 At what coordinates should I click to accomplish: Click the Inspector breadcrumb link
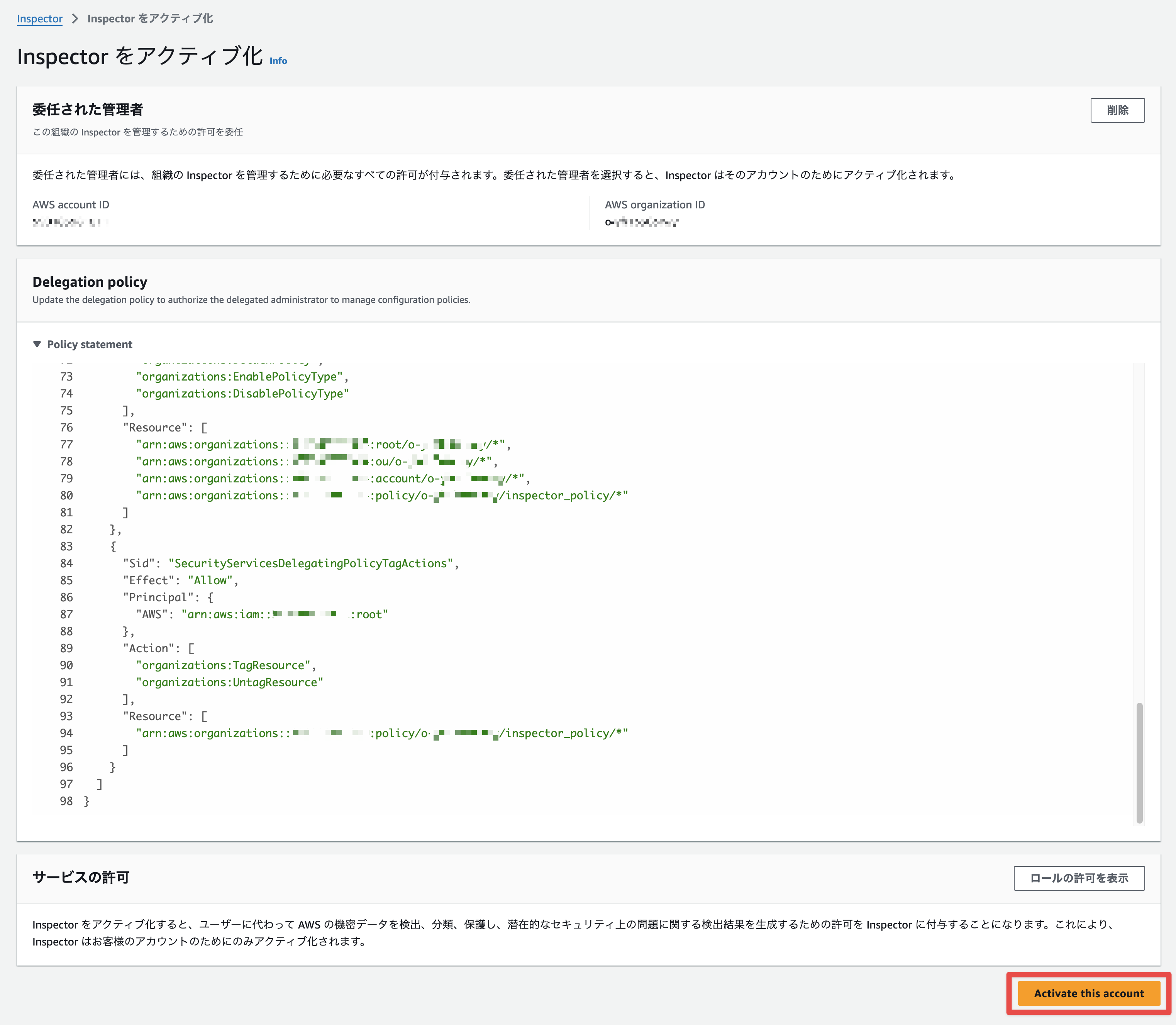tap(39, 18)
